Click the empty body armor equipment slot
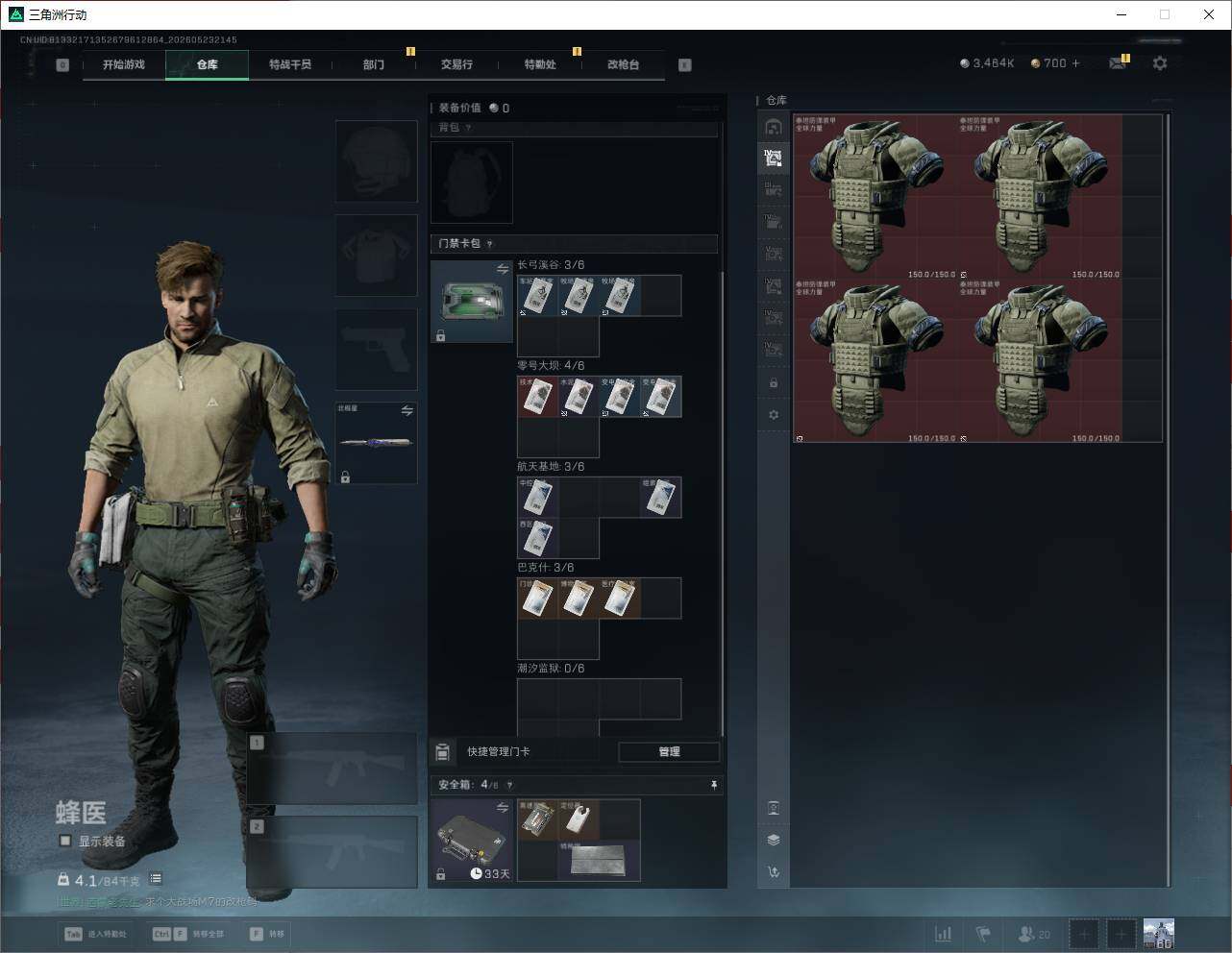This screenshot has height=953, width=1232. tap(376, 256)
